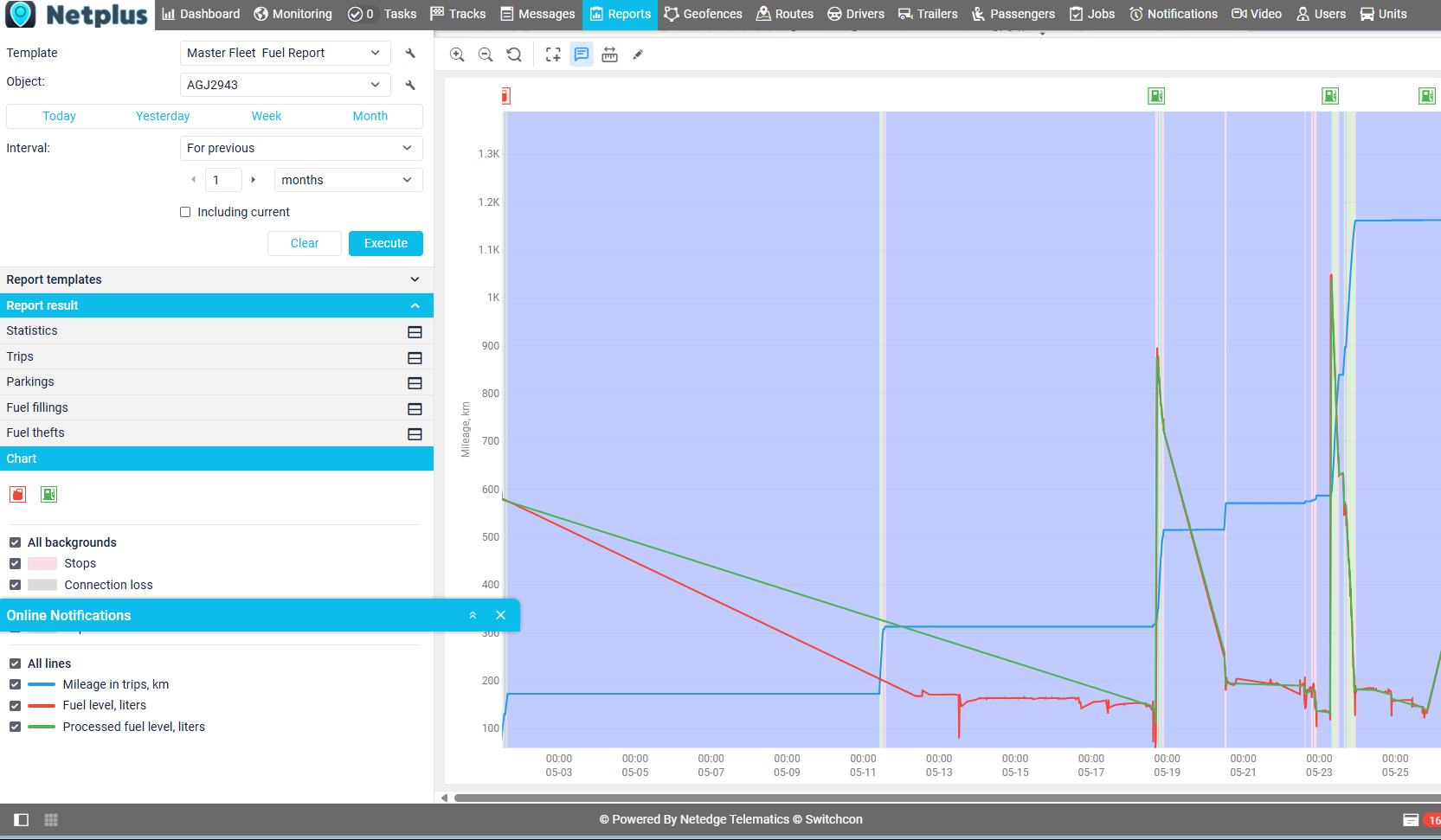
Task: Click first green fuel filling marker above chart
Action: point(1156,96)
